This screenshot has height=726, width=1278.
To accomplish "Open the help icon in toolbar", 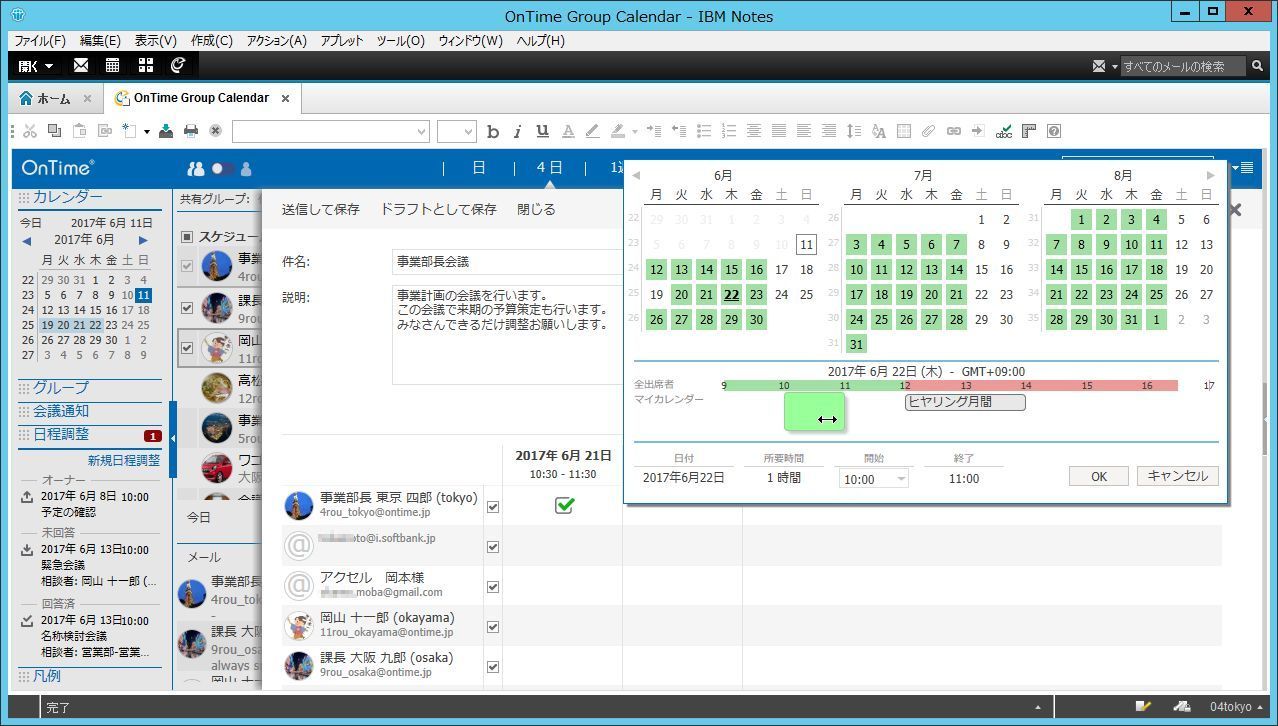I will [1053, 131].
